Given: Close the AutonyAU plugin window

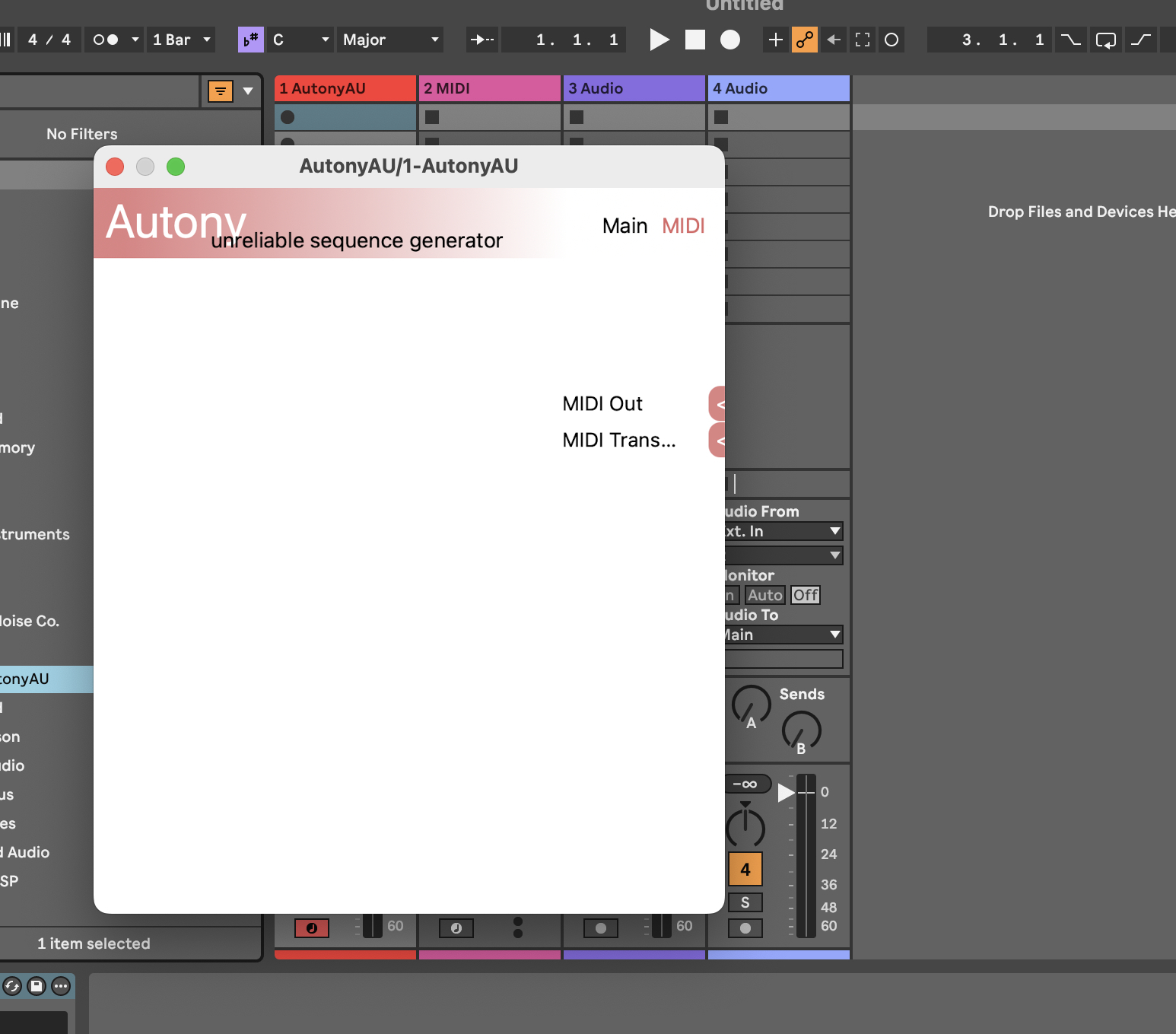Looking at the screenshot, I should point(115,167).
